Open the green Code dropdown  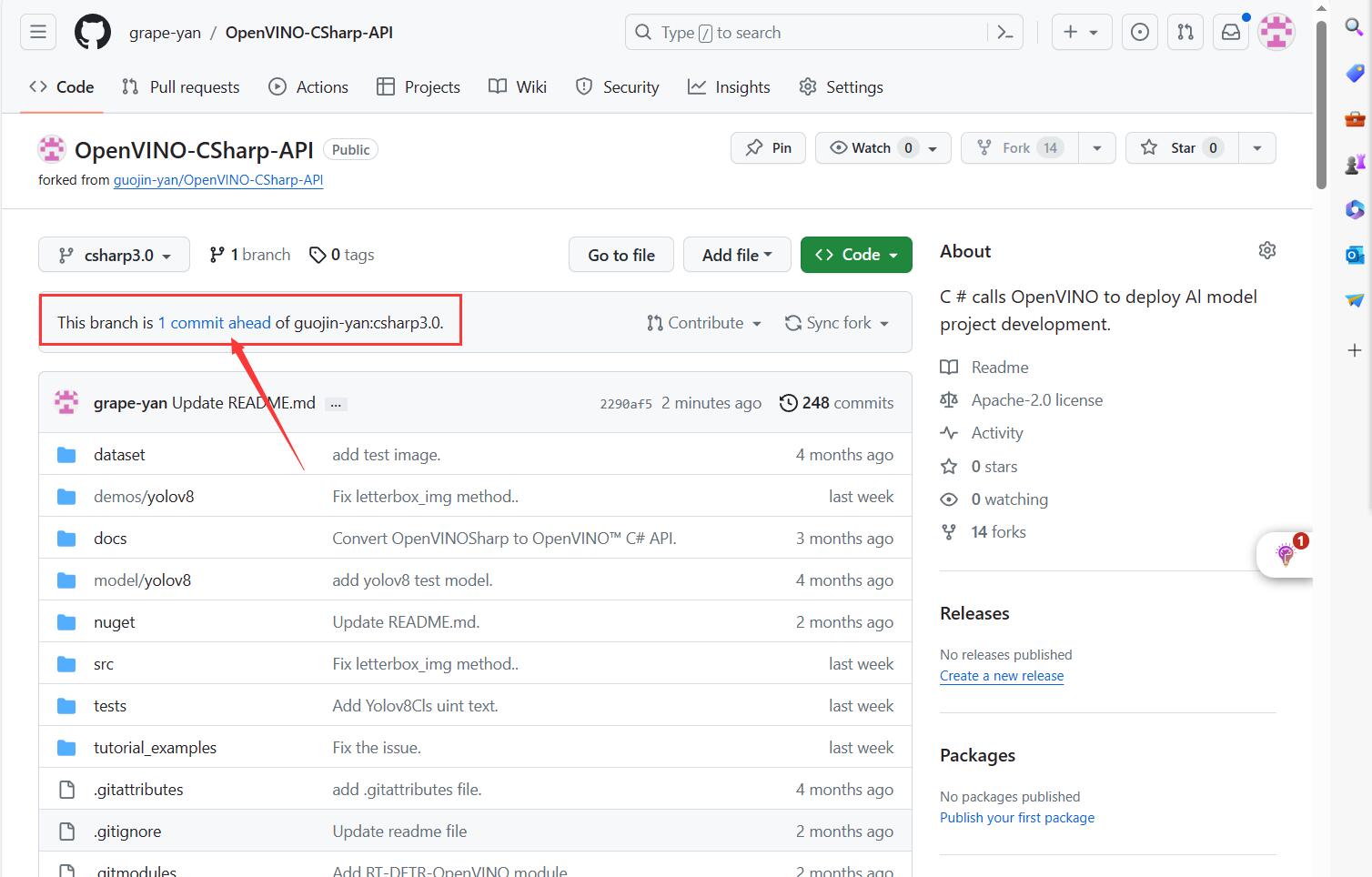tap(856, 255)
